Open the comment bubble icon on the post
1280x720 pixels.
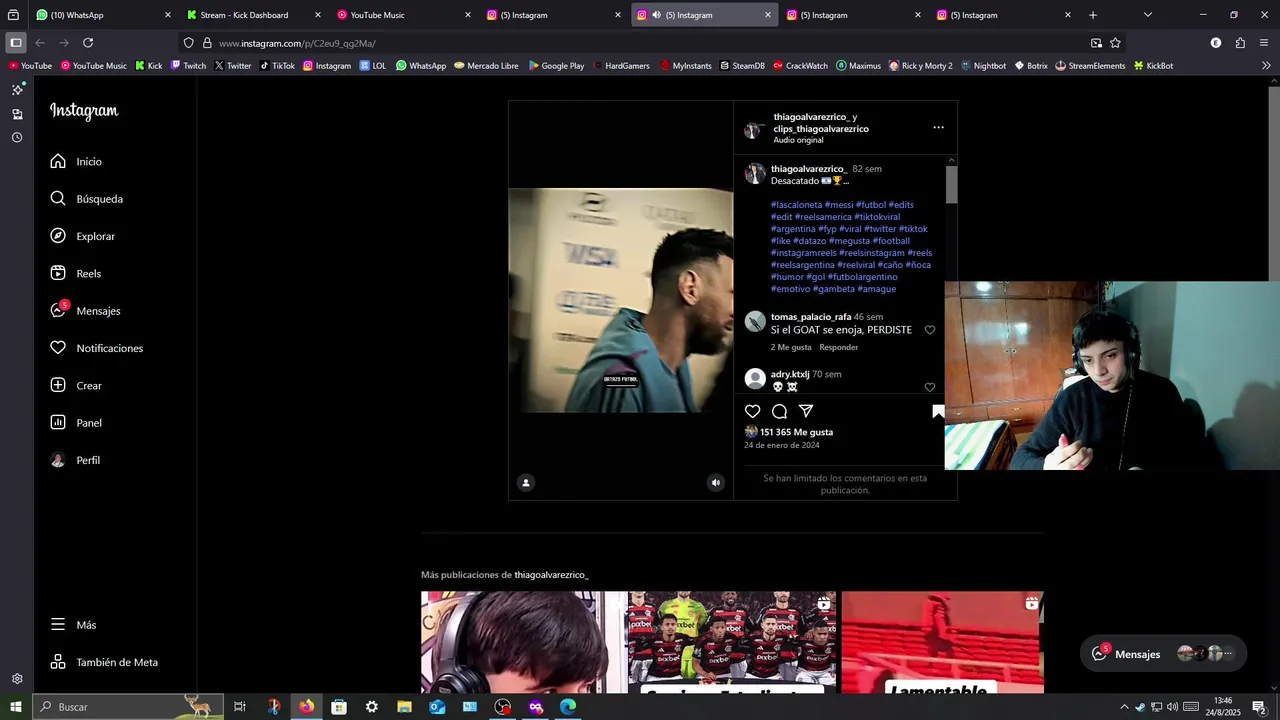click(779, 411)
